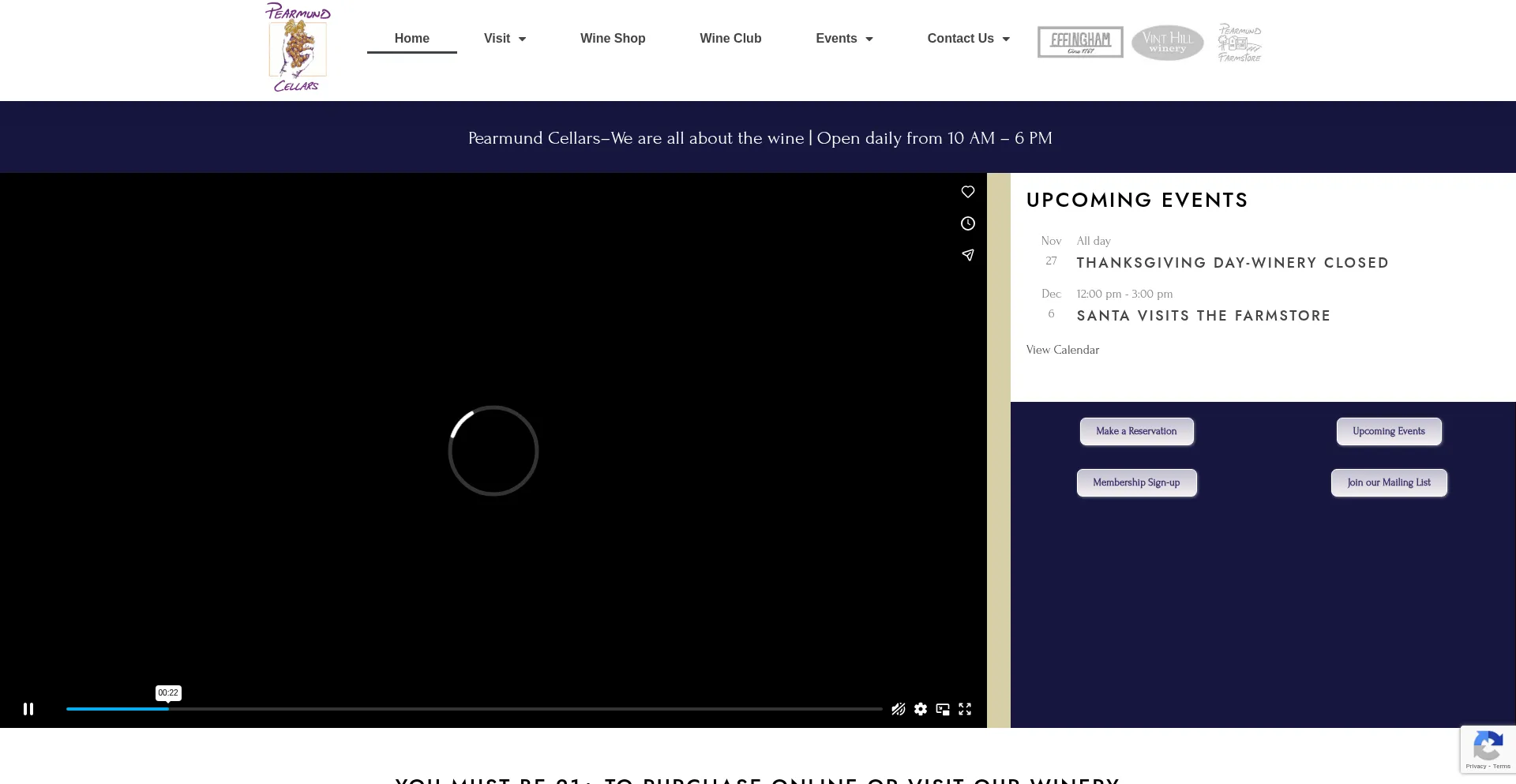1516x784 pixels.
Task: Open the Effingham winery logo link
Action: pyautogui.click(x=1080, y=42)
